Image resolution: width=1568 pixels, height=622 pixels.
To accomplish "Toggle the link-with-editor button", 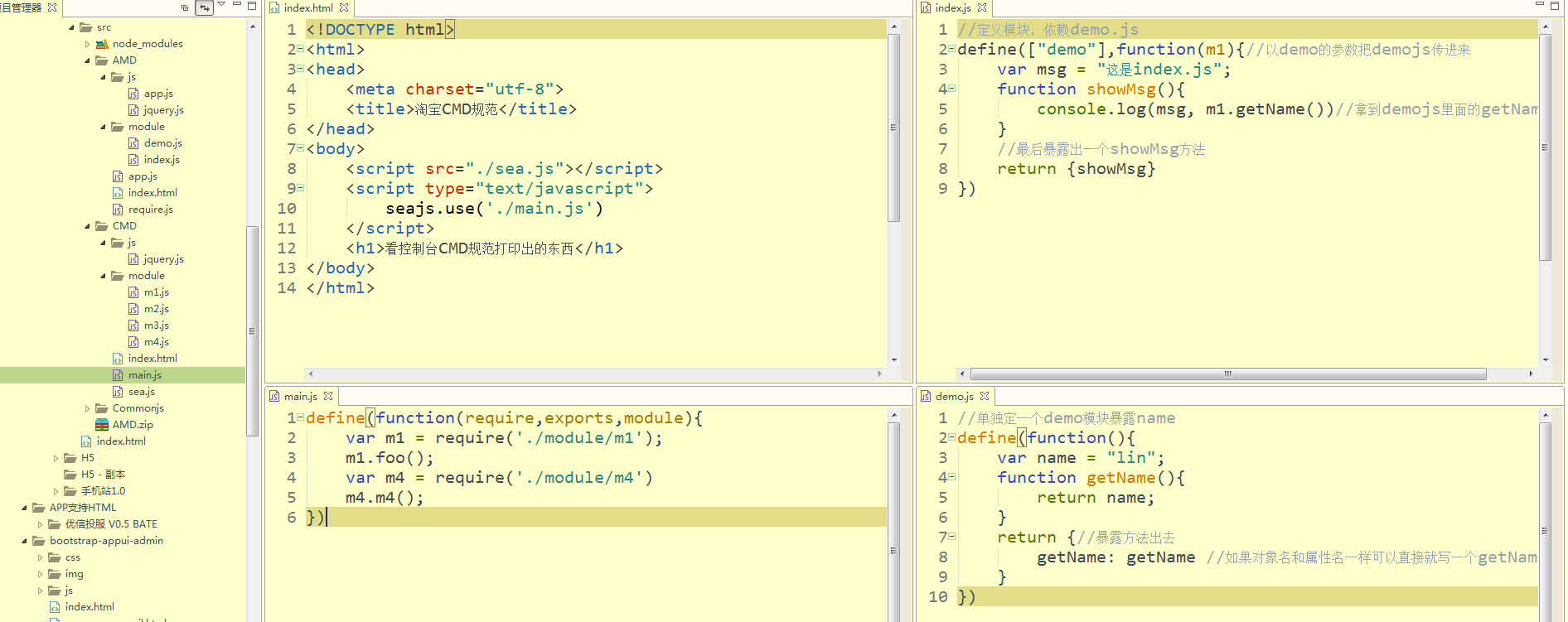I will [204, 7].
